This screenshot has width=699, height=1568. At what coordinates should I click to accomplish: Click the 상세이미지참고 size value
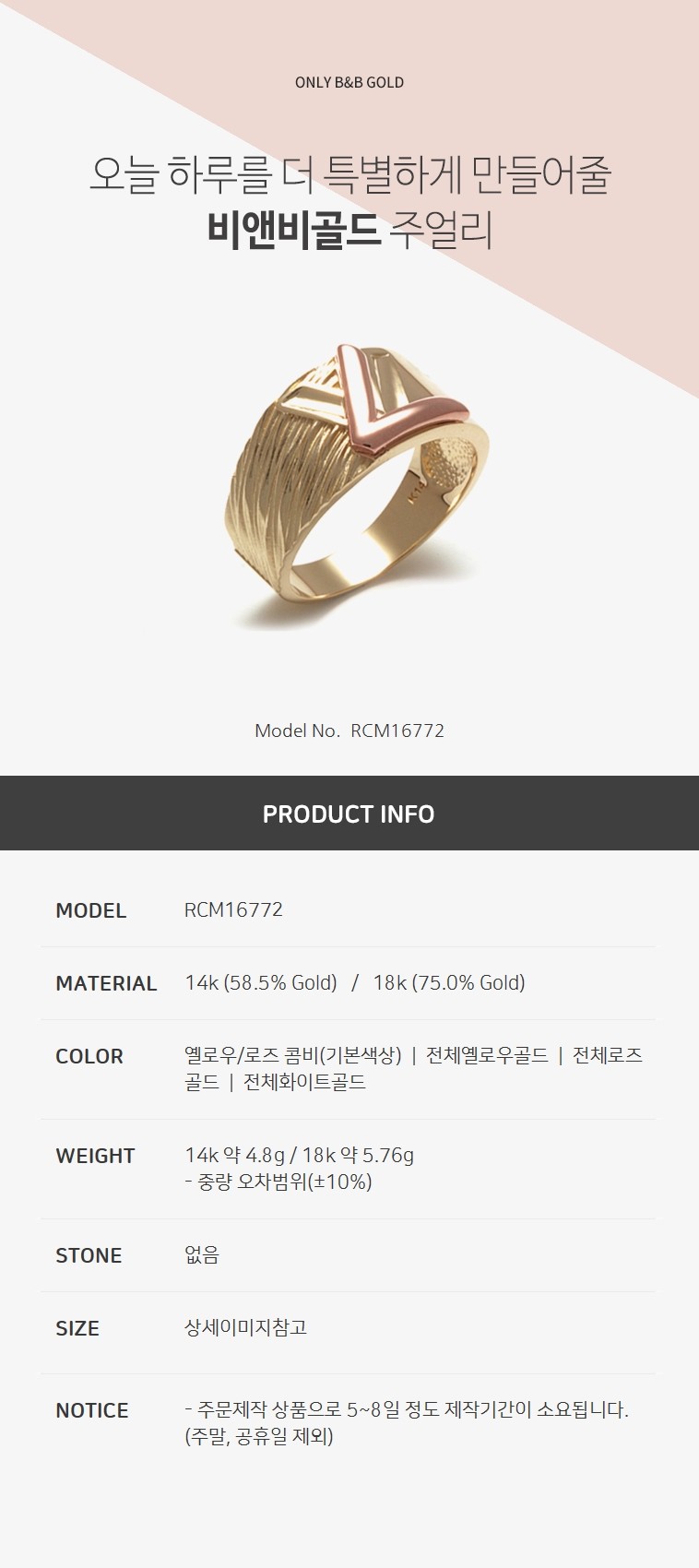pos(246,1327)
